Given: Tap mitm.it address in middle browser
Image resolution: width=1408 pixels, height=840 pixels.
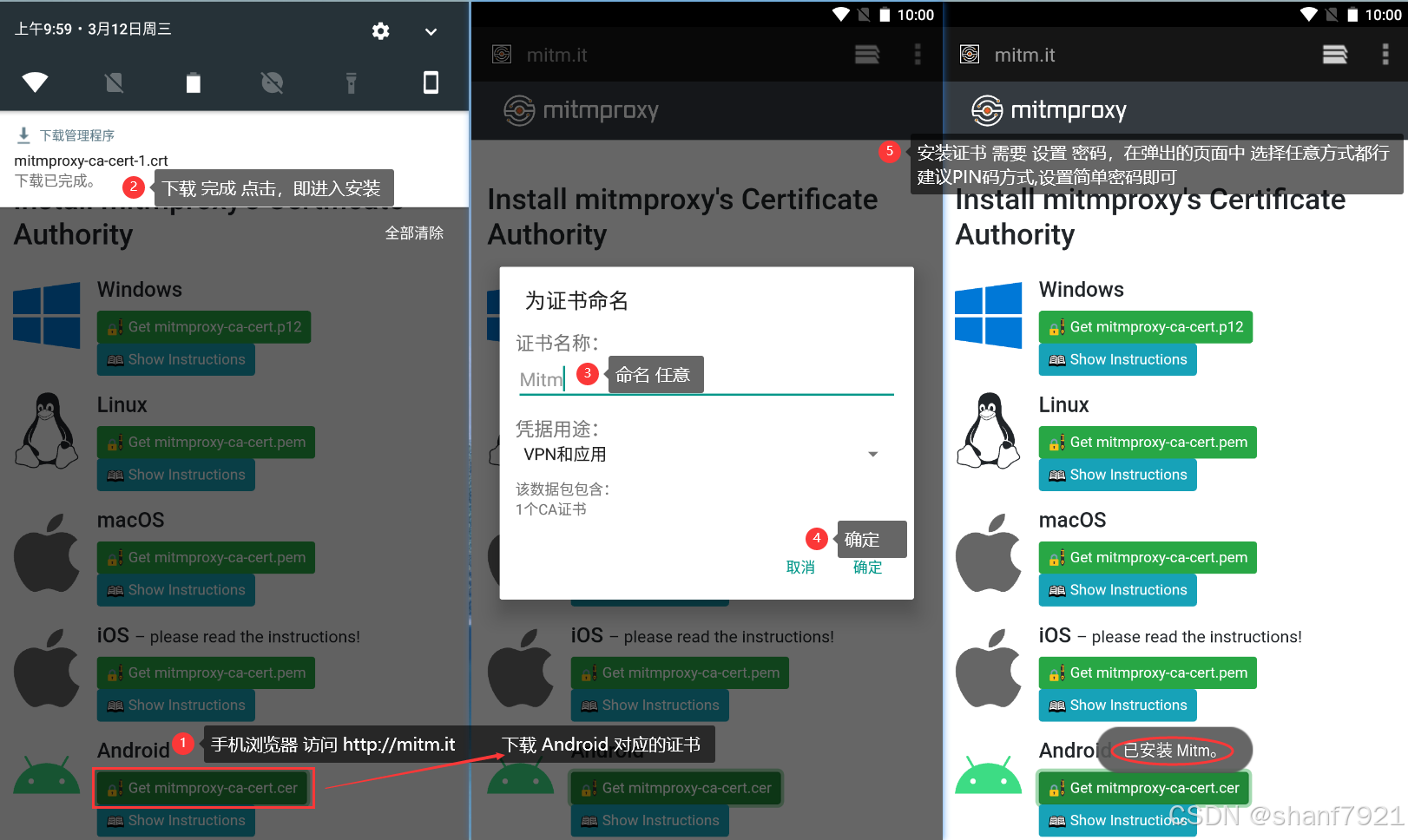Looking at the screenshot, I should pos(556,55).
